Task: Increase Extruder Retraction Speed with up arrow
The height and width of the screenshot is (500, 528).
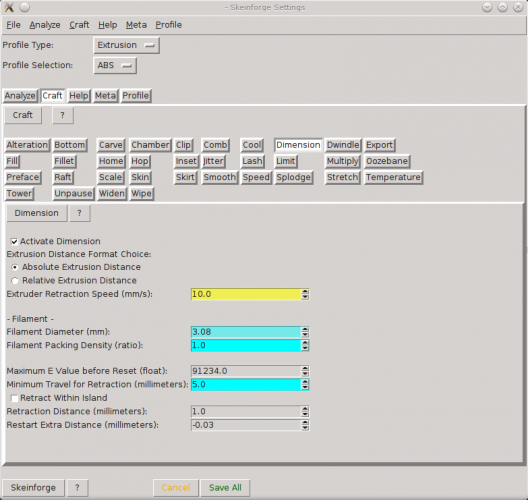Action: click(x=305, y=292)
